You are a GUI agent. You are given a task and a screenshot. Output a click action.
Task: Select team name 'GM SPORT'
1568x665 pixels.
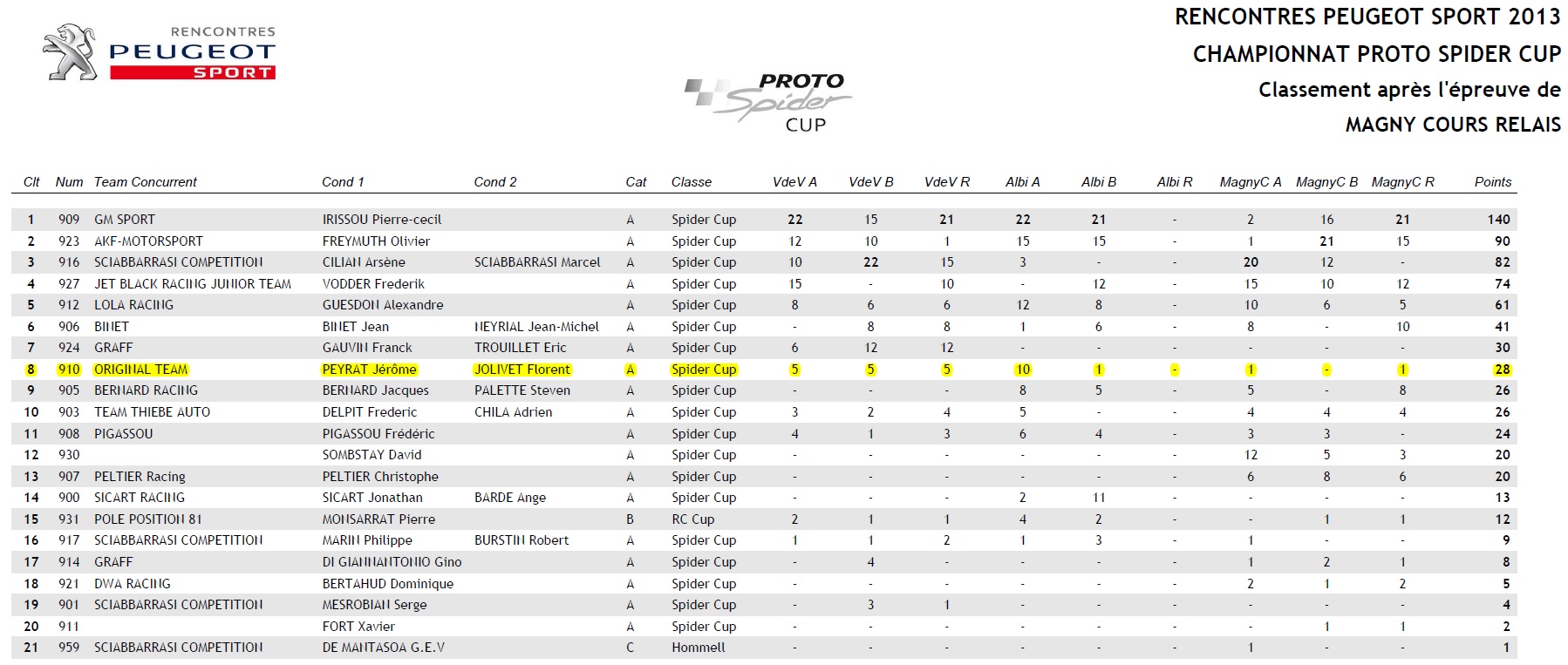(125, 220)
